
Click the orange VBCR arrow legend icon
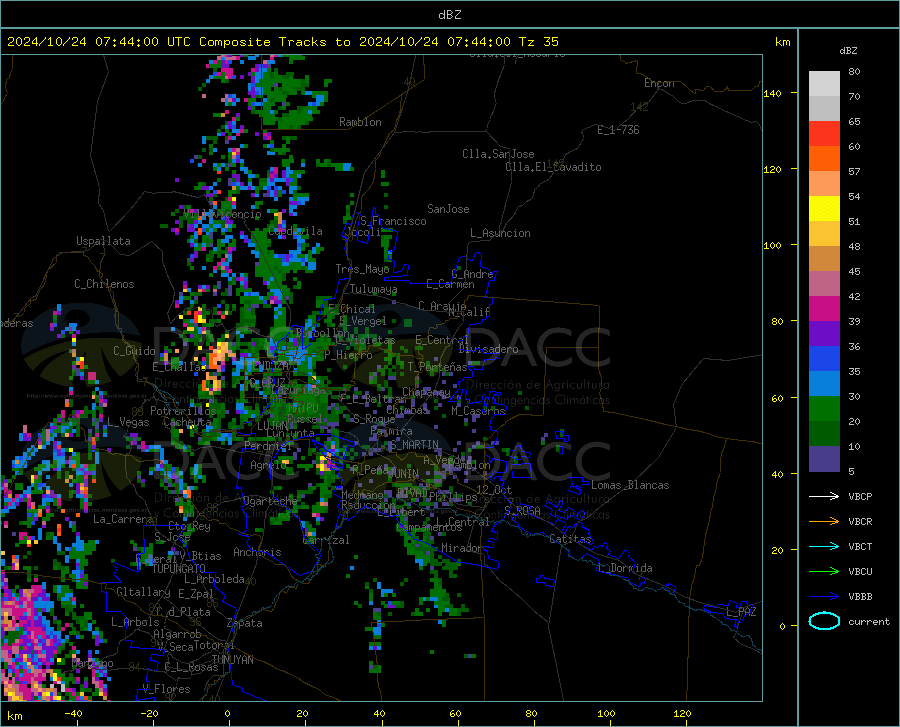click(824, 521)
